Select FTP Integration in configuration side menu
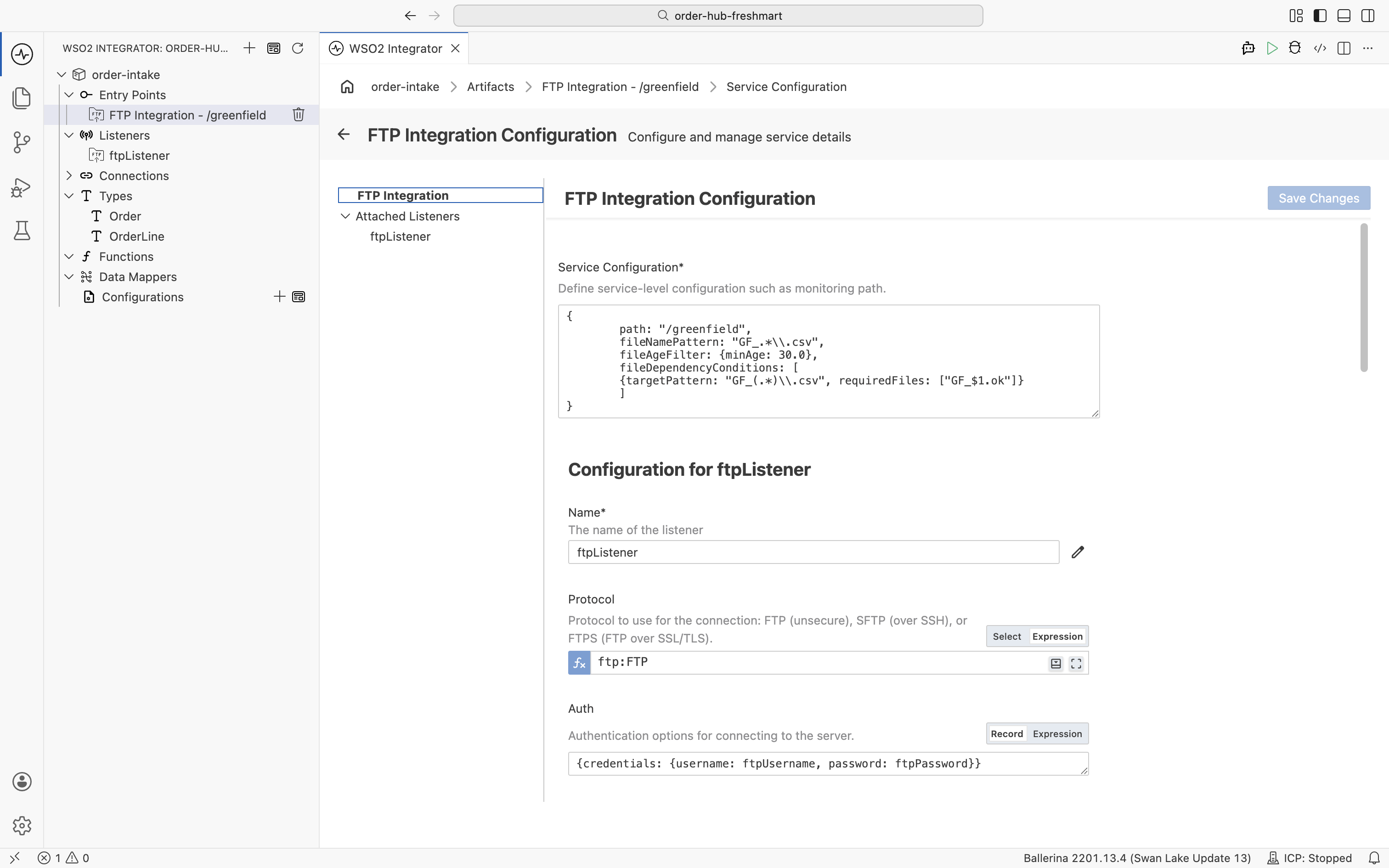The image size is (1389, 868). 440,195
